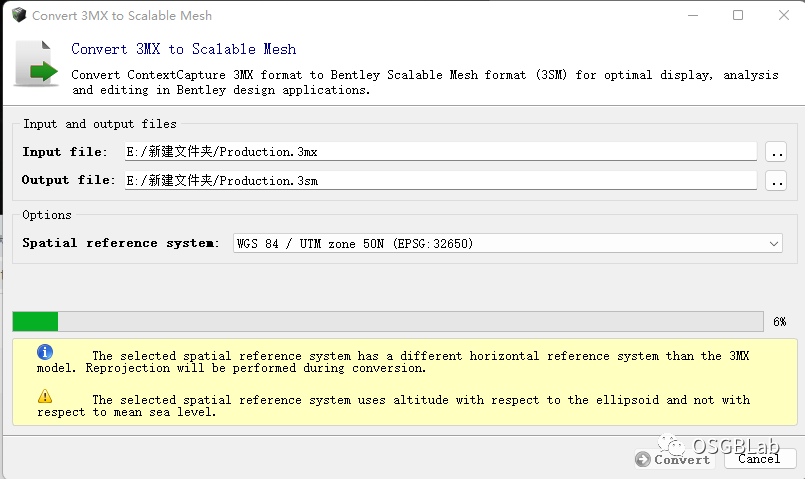Browse for the Input file
The width and height of the screenshot is (805, 479).
775,152
